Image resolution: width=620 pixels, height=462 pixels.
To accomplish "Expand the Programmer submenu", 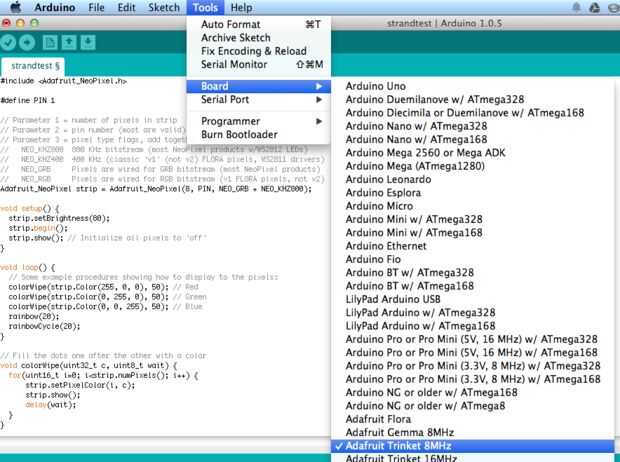I will point(259,121).
